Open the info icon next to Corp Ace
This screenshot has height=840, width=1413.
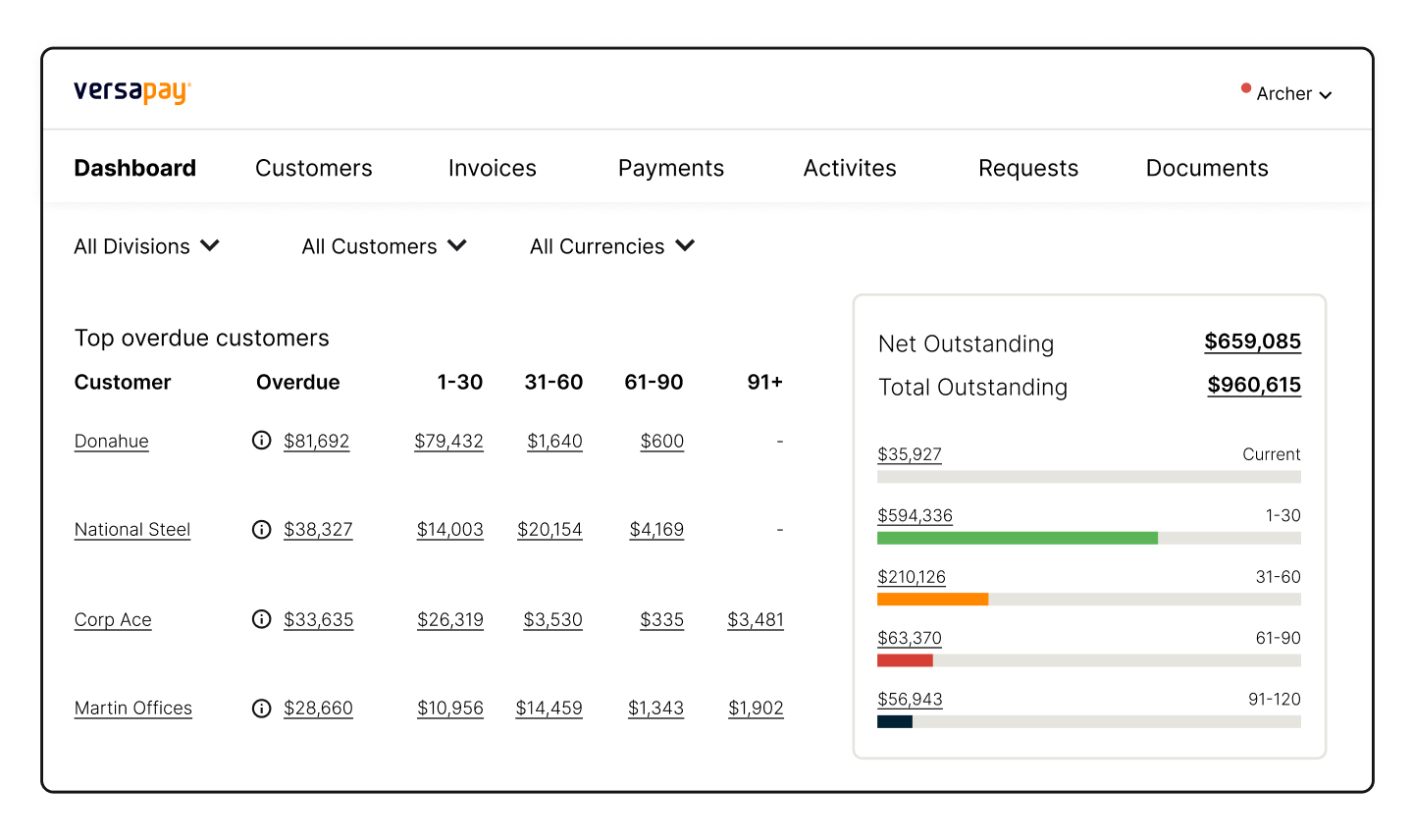pos(261,619)
